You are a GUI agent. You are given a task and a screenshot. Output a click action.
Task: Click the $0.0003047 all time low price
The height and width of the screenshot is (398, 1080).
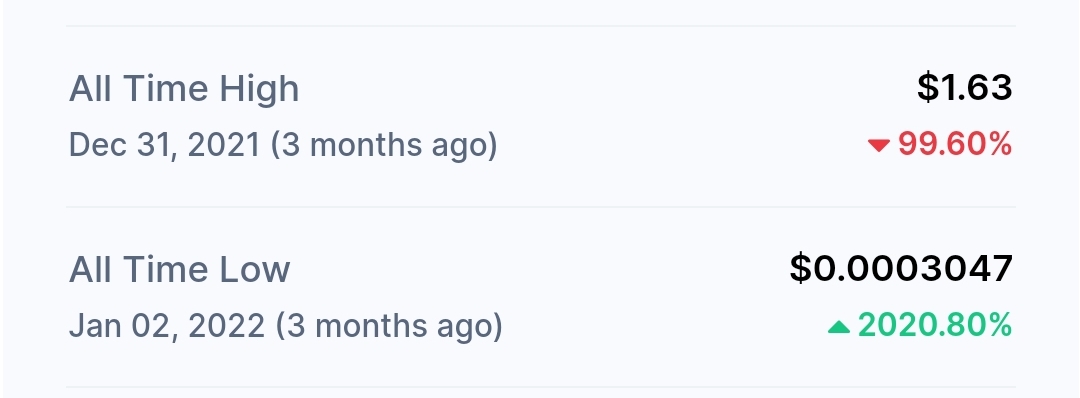(901, 269)
